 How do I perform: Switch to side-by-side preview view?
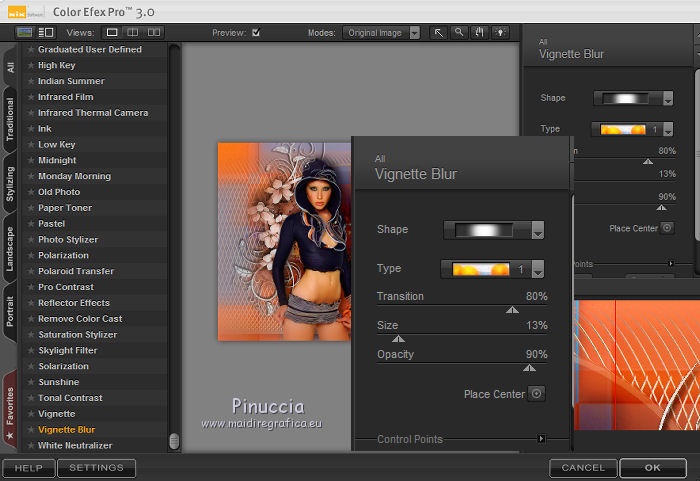[155, 33]
